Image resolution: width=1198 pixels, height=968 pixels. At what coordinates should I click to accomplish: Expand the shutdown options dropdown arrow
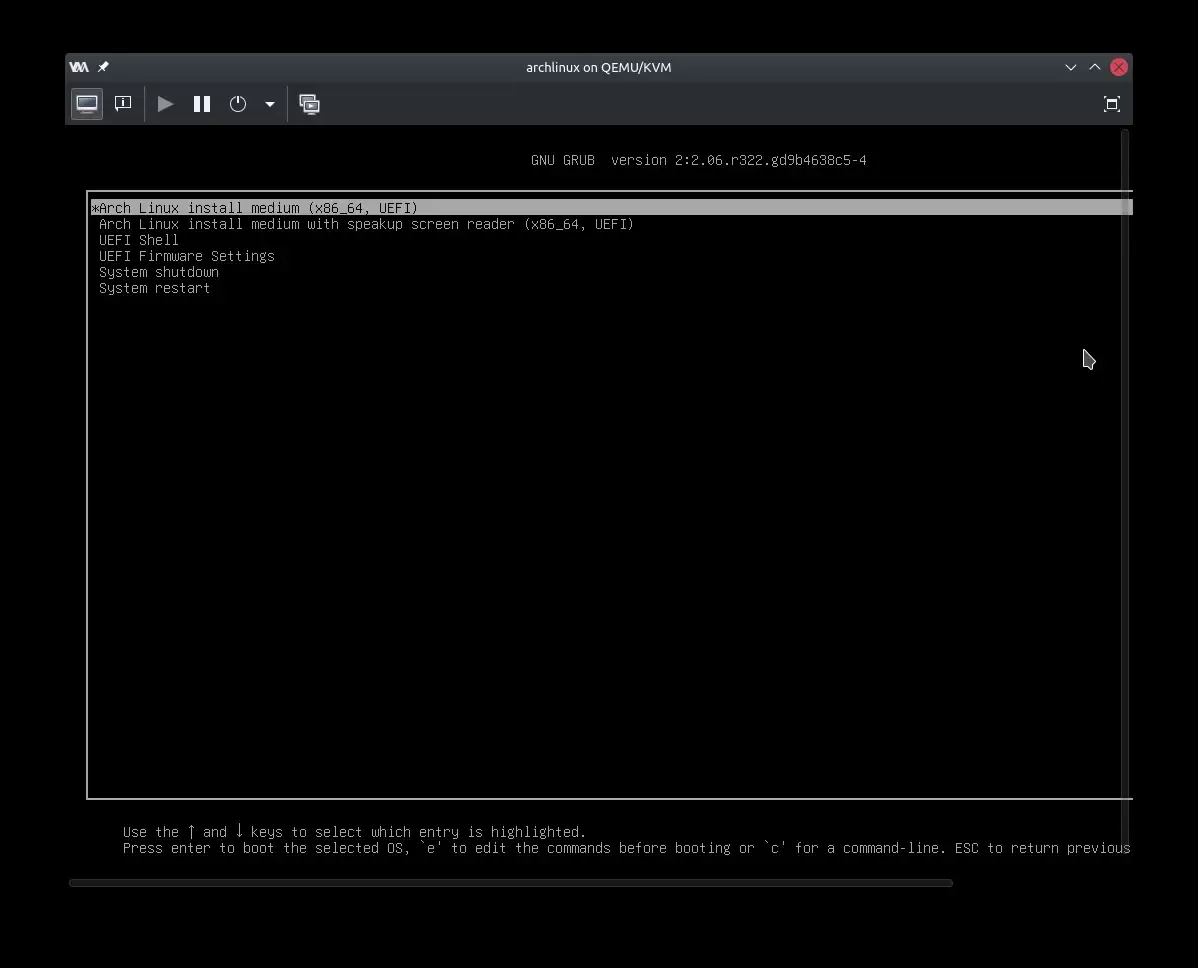click(269, 104)
